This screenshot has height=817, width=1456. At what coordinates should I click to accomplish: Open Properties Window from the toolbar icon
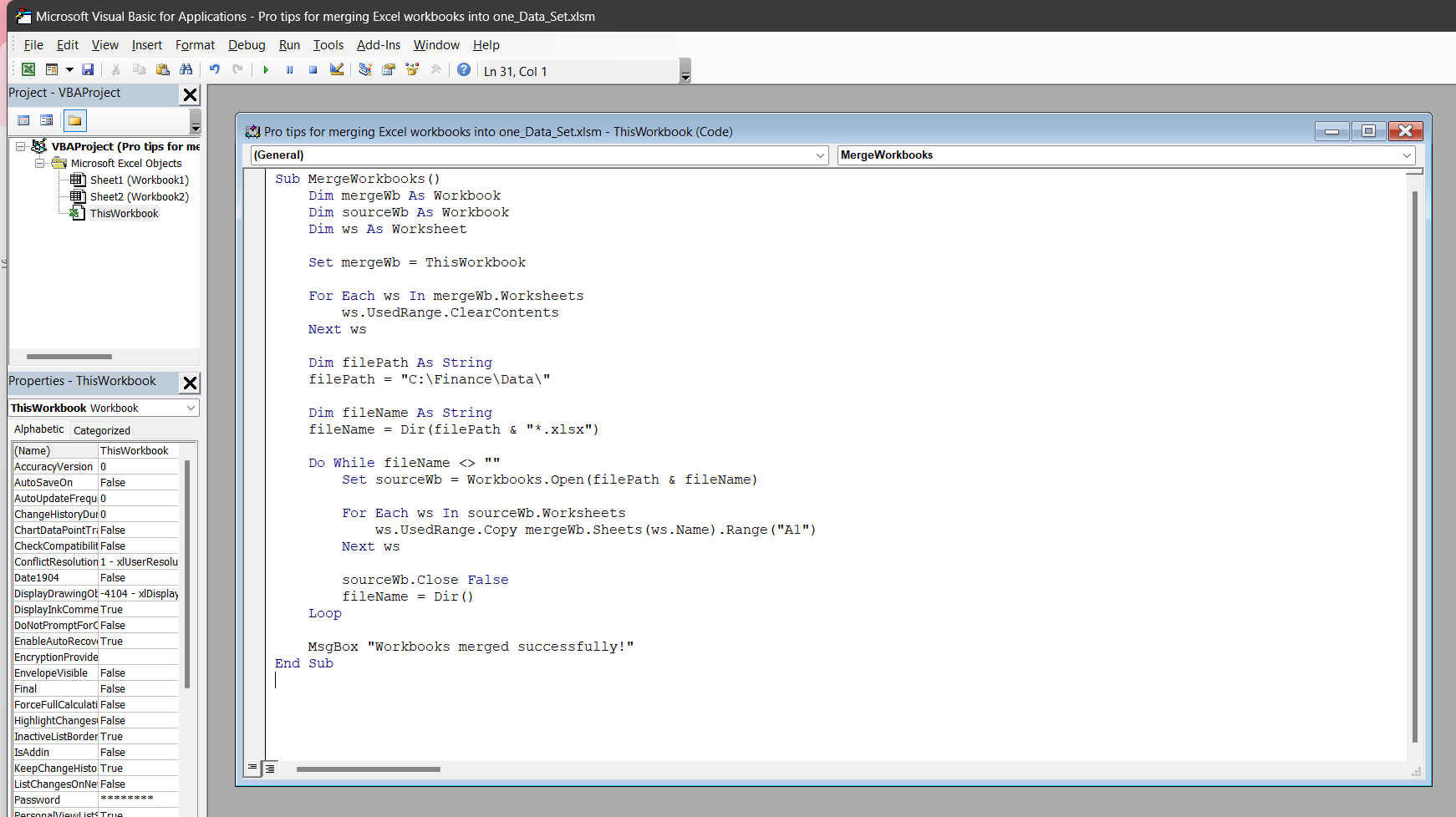point(389,70)
